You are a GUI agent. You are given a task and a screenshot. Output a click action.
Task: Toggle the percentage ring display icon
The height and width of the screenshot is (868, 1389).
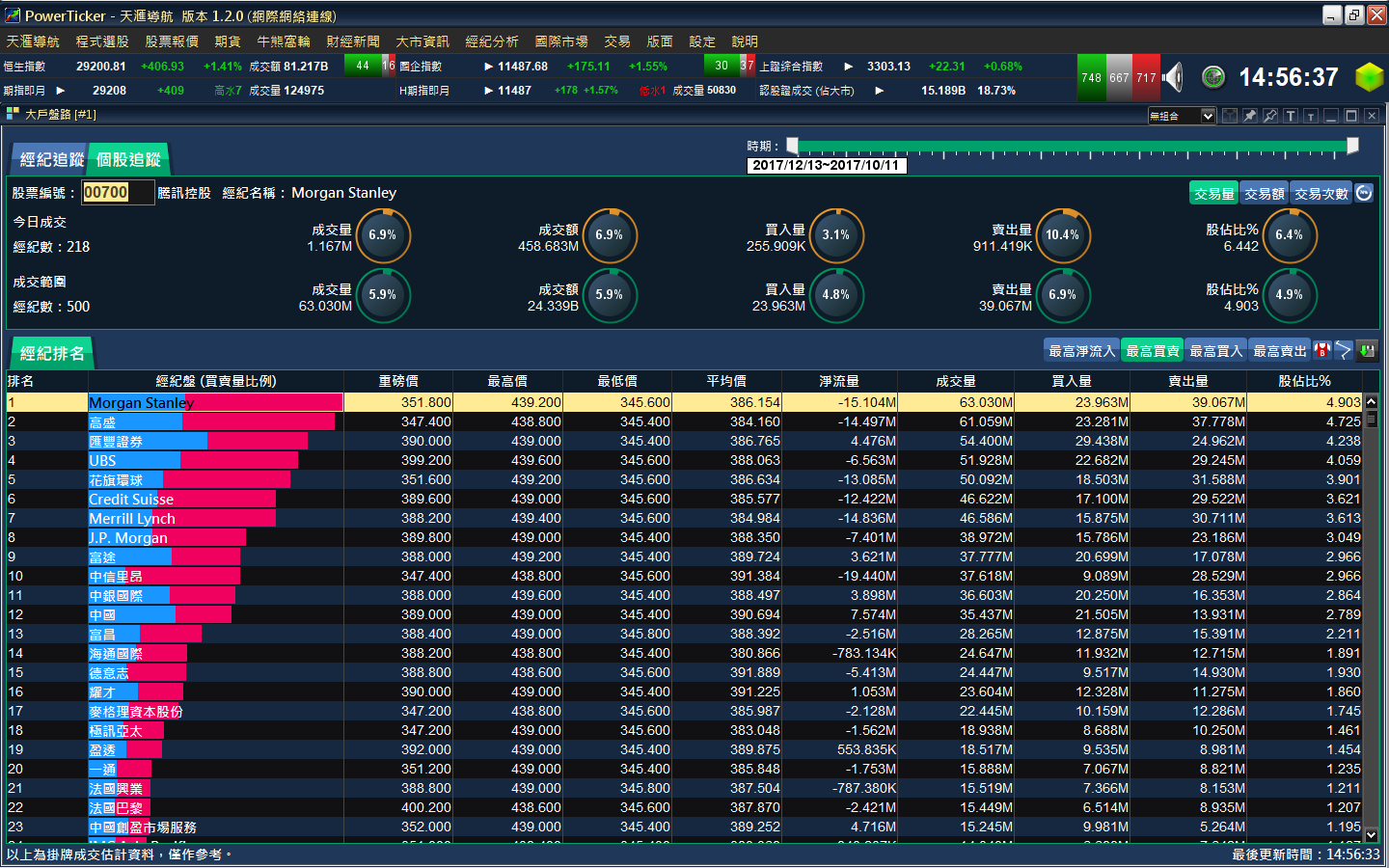[x=1364, y=193]
